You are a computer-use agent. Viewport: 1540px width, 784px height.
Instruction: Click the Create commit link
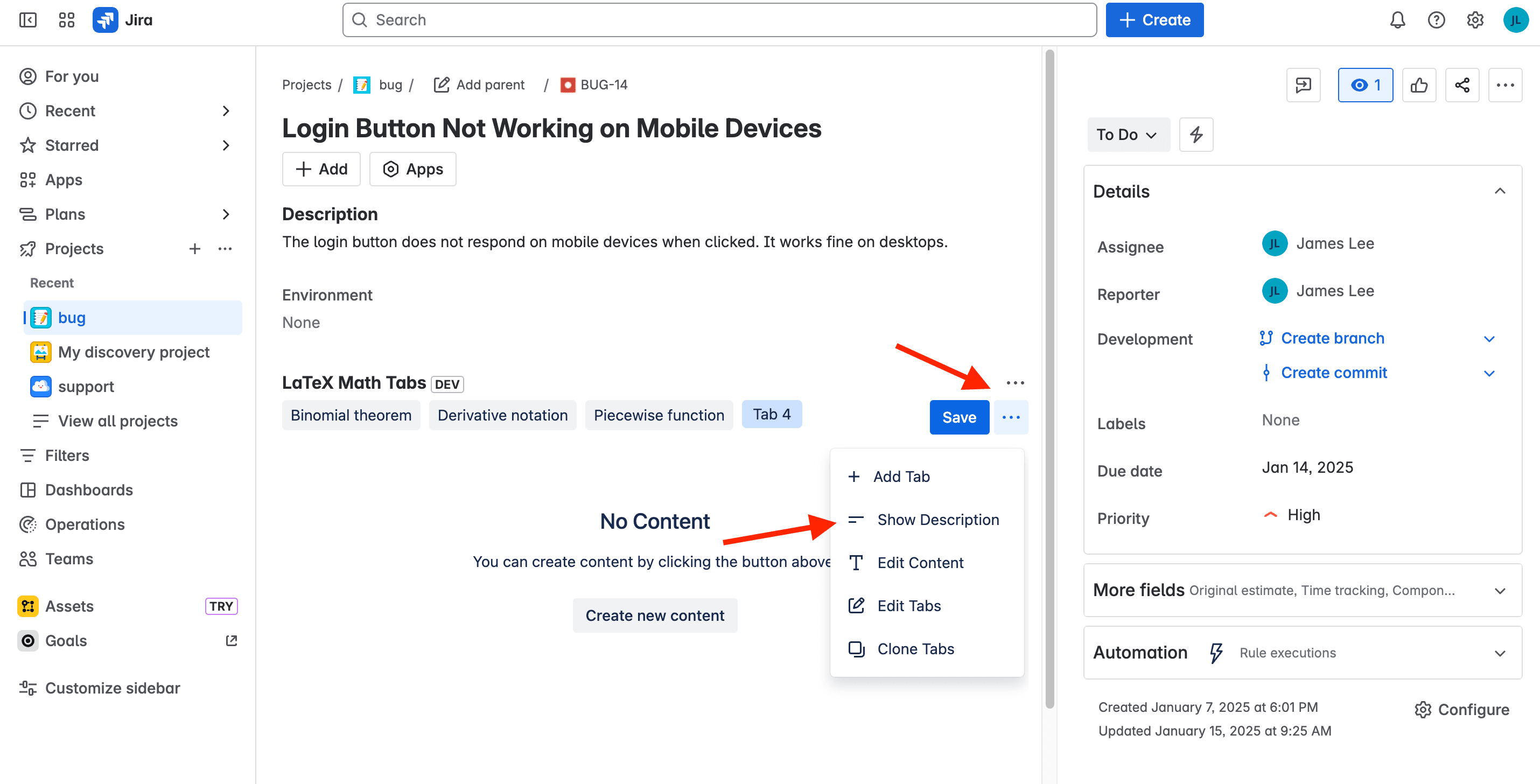pos(1334,373)
